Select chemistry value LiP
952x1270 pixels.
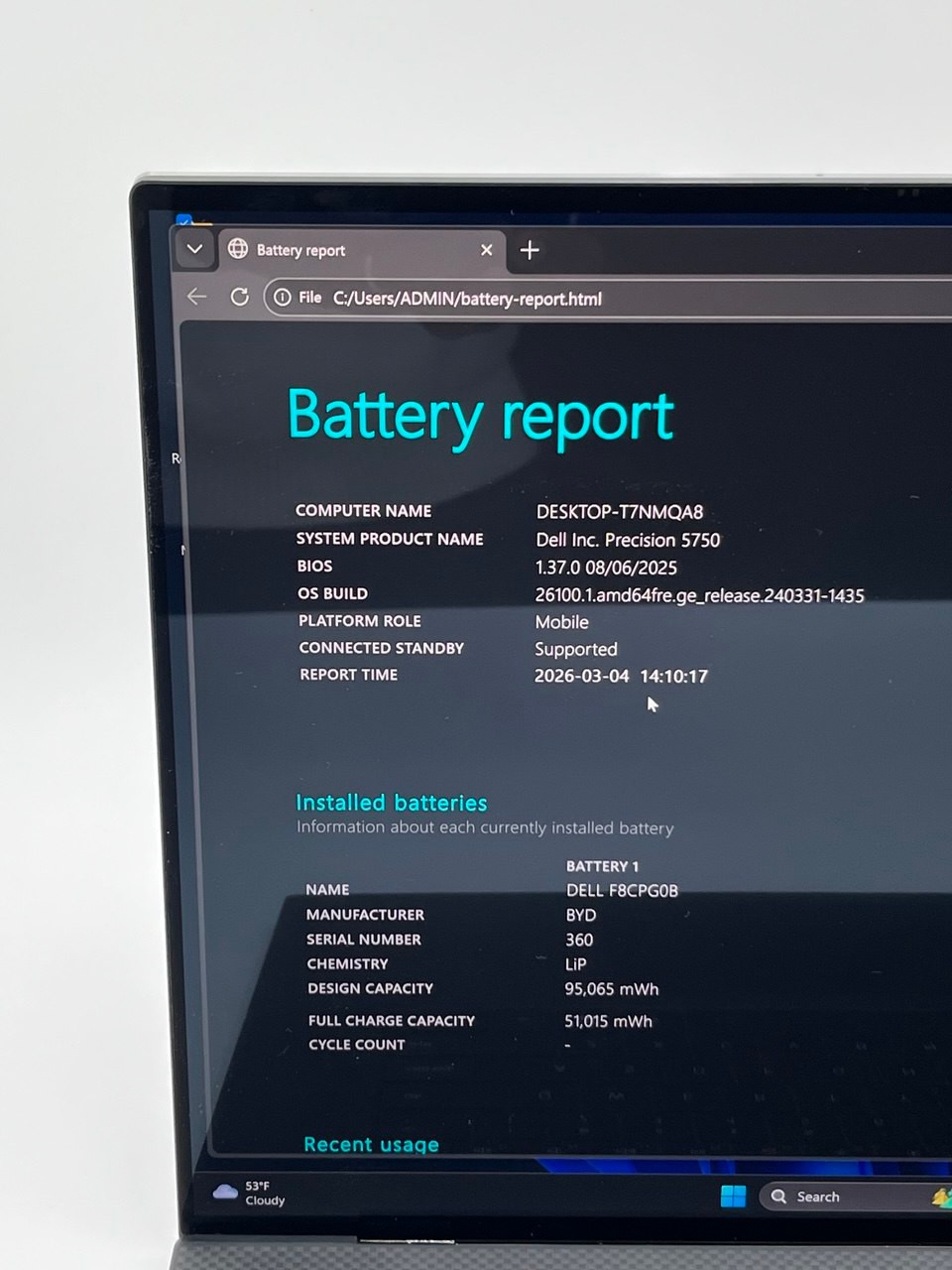(576, 964)
